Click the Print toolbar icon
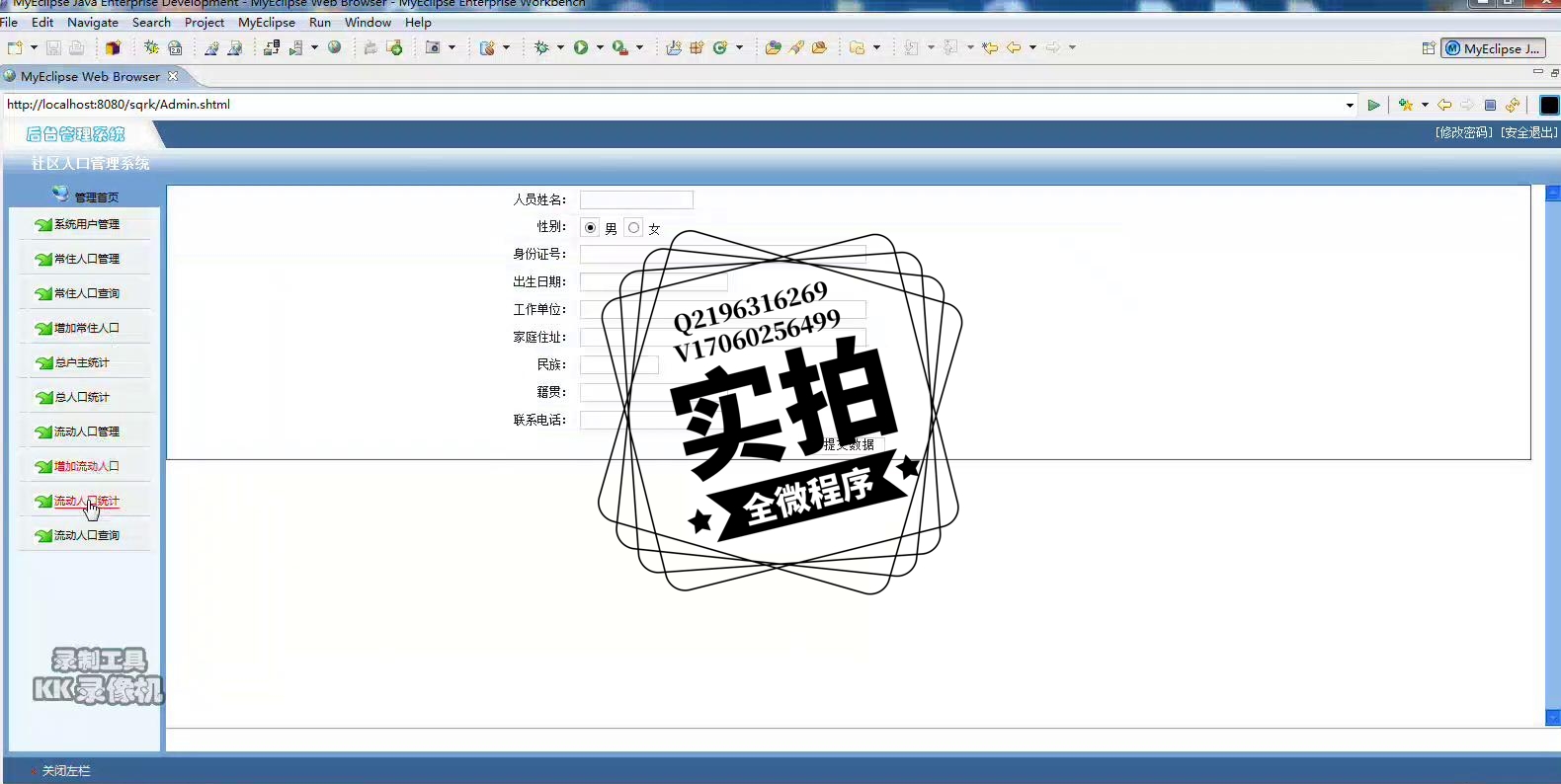This screenshot has height=784, width=1561. 76,47
